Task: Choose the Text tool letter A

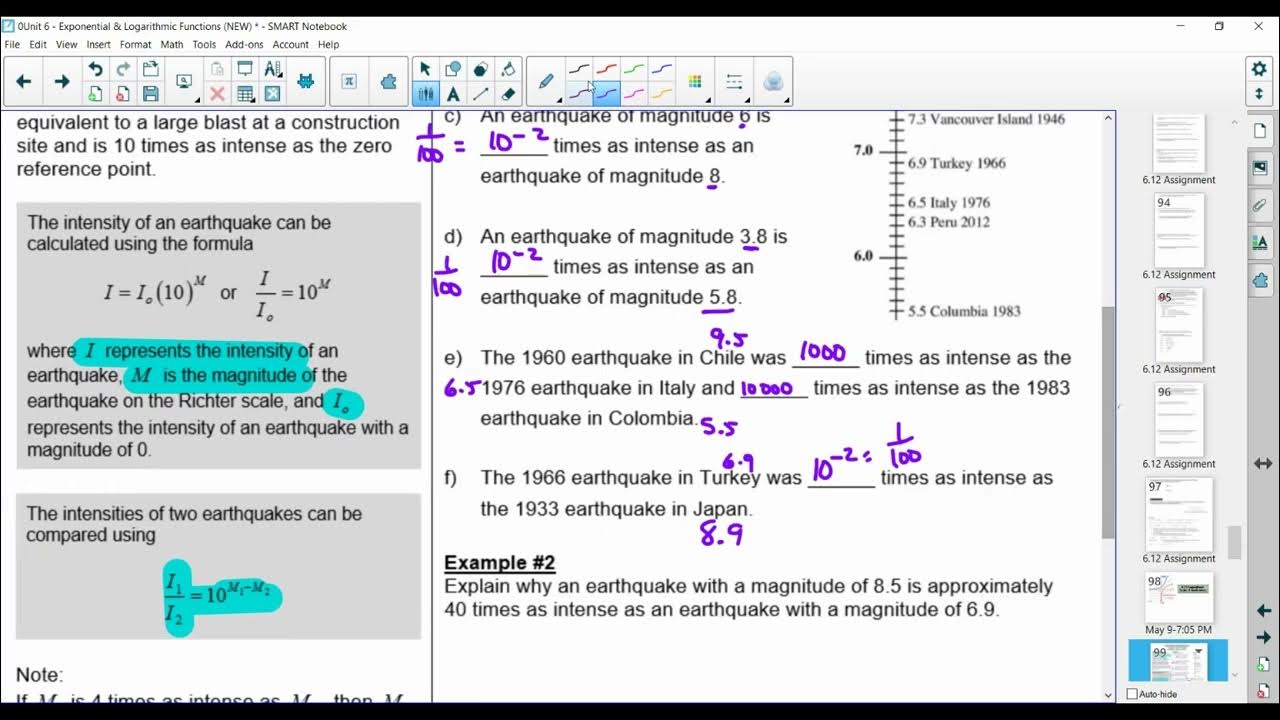Action: click(x=453, y=94)
